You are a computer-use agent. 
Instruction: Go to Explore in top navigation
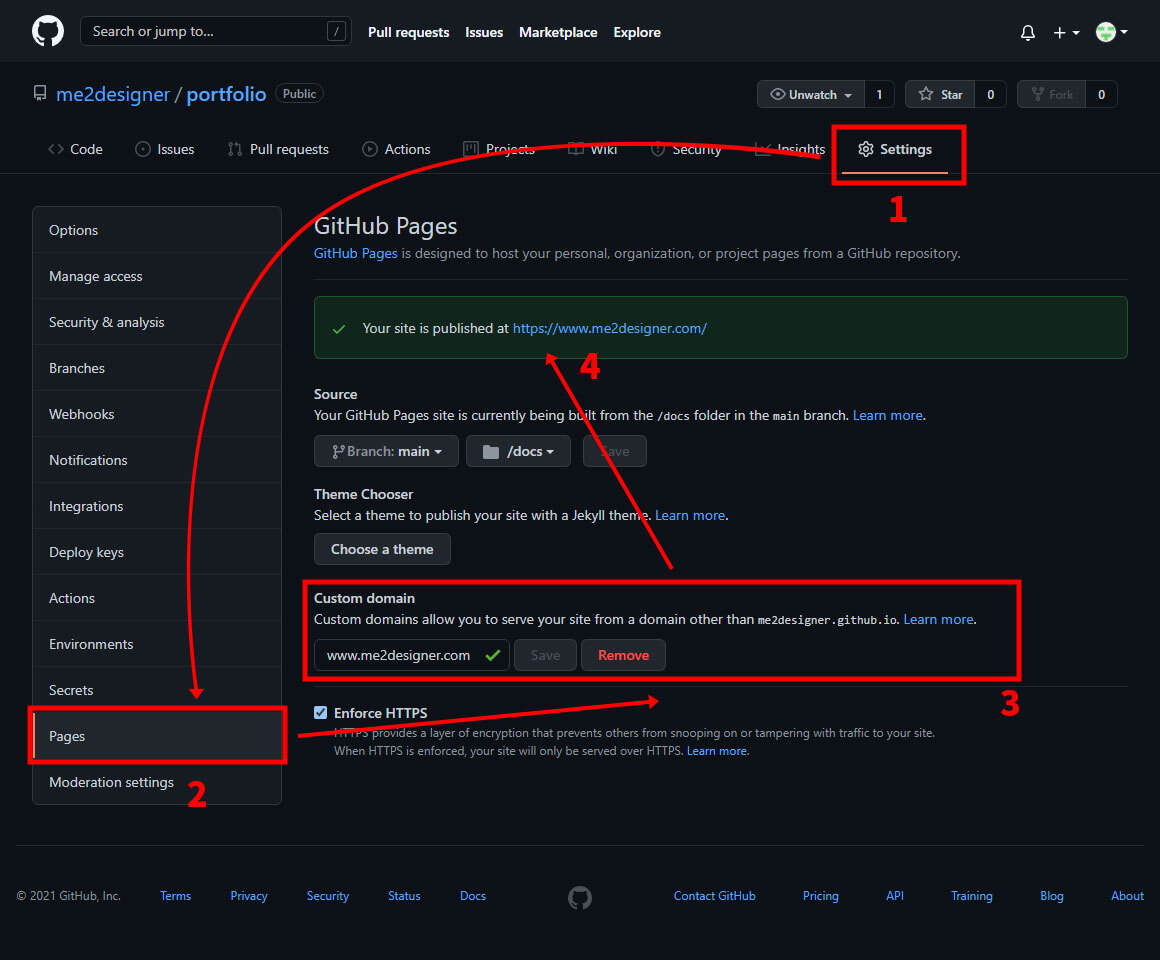637,33
